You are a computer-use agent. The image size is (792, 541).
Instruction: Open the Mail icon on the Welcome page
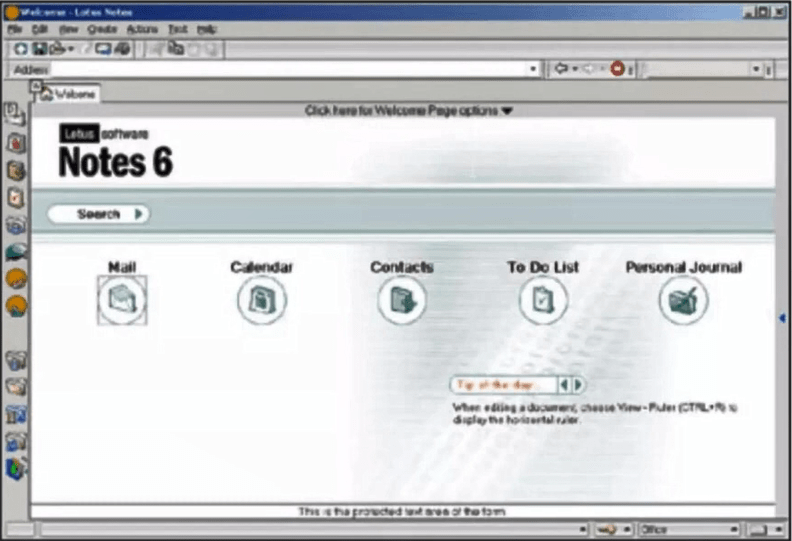[122, 300]
